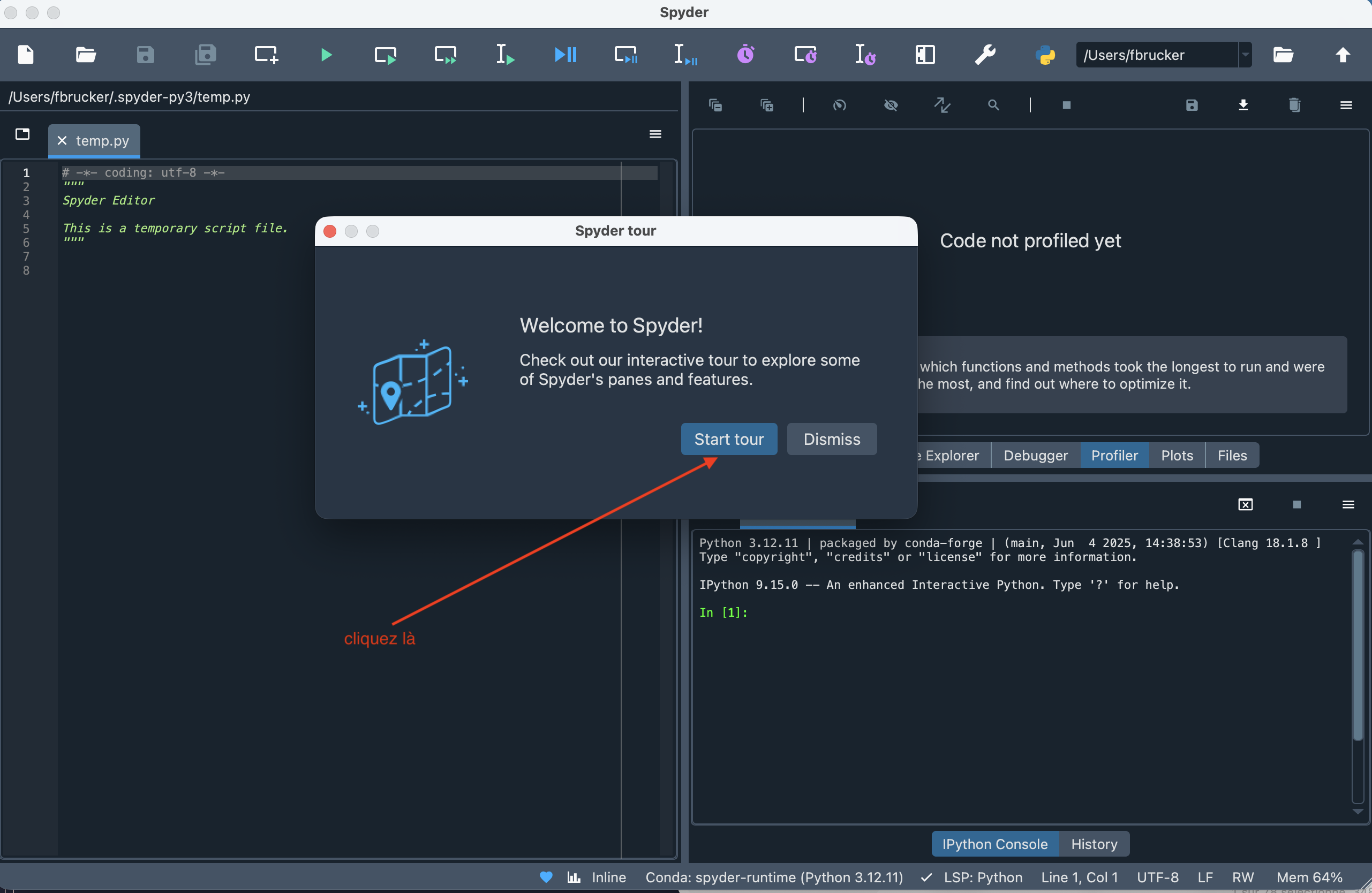Run current cell and advance to next
Screen dimensions: 1372x893
point(446,55)
